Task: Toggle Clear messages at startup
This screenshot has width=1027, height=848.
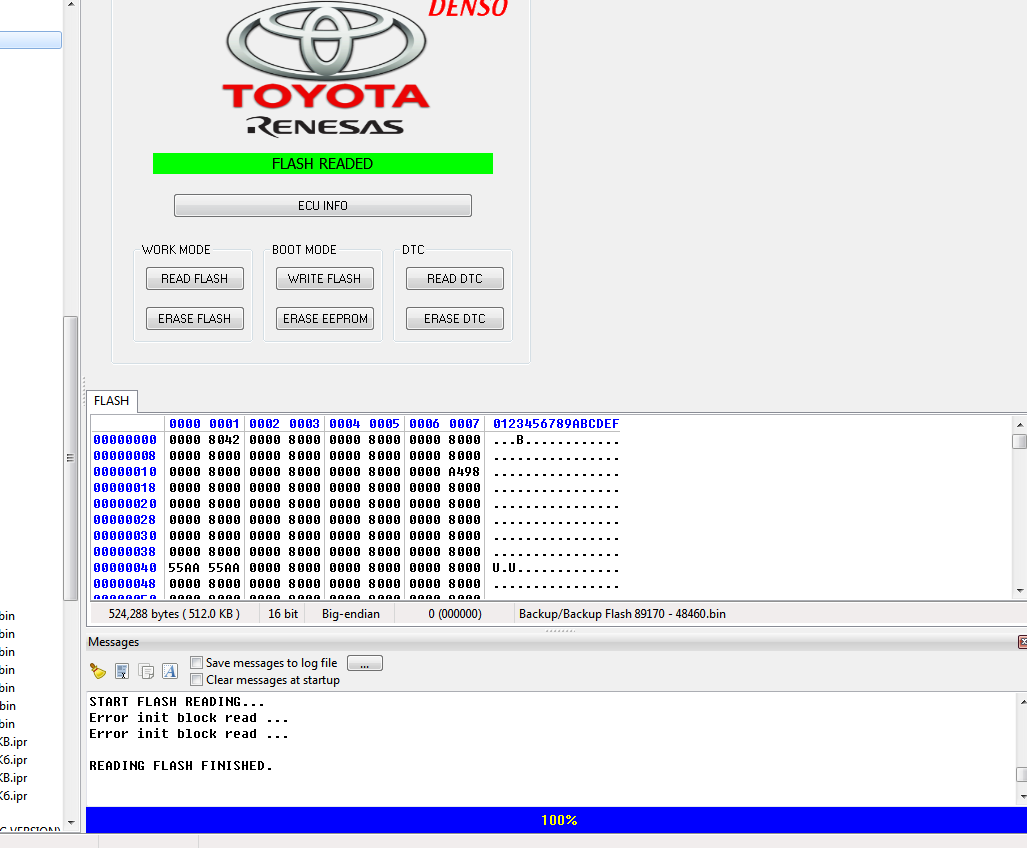Action: coord(197,680)
